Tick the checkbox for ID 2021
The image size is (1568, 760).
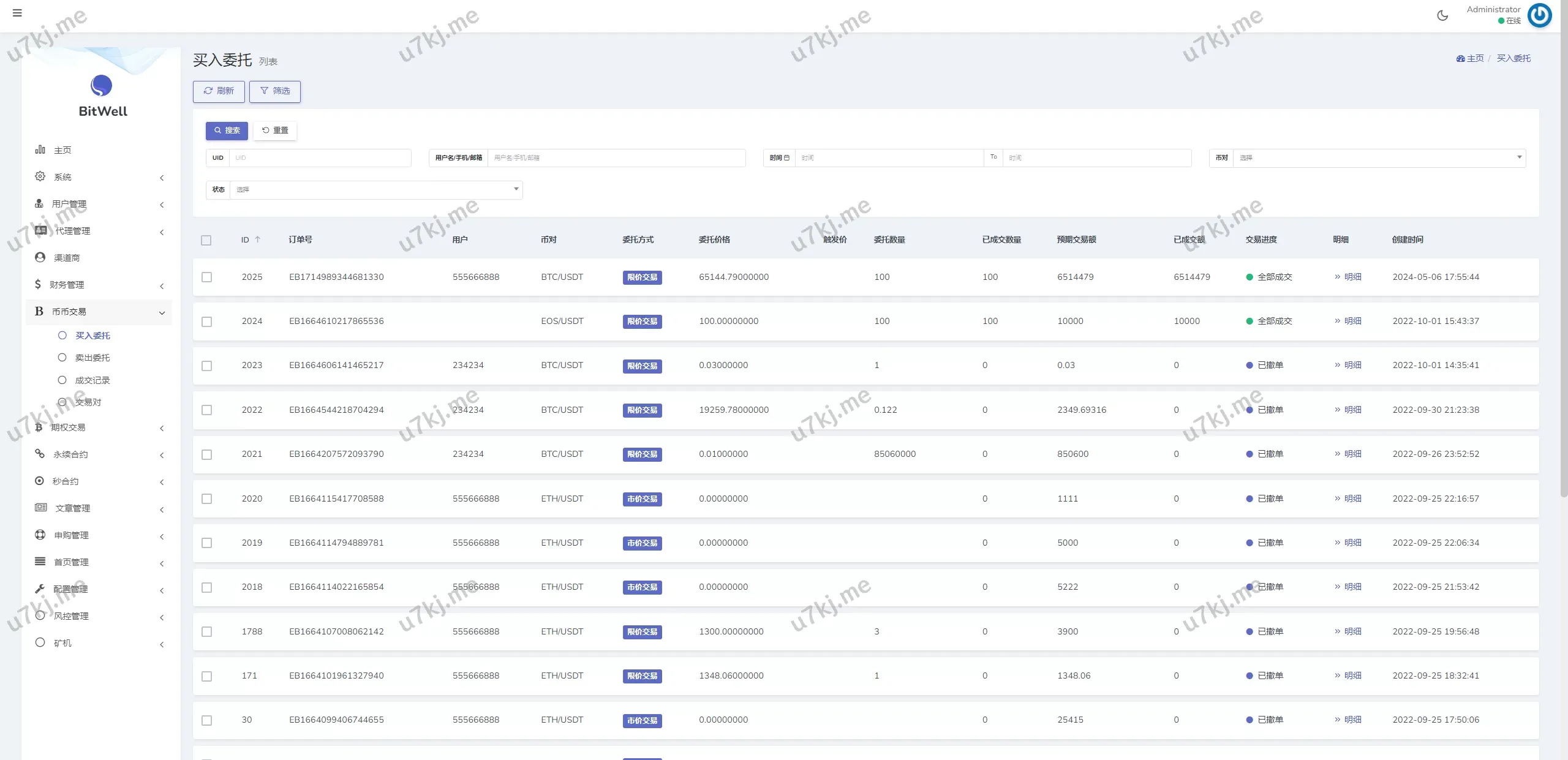point(206,454)
